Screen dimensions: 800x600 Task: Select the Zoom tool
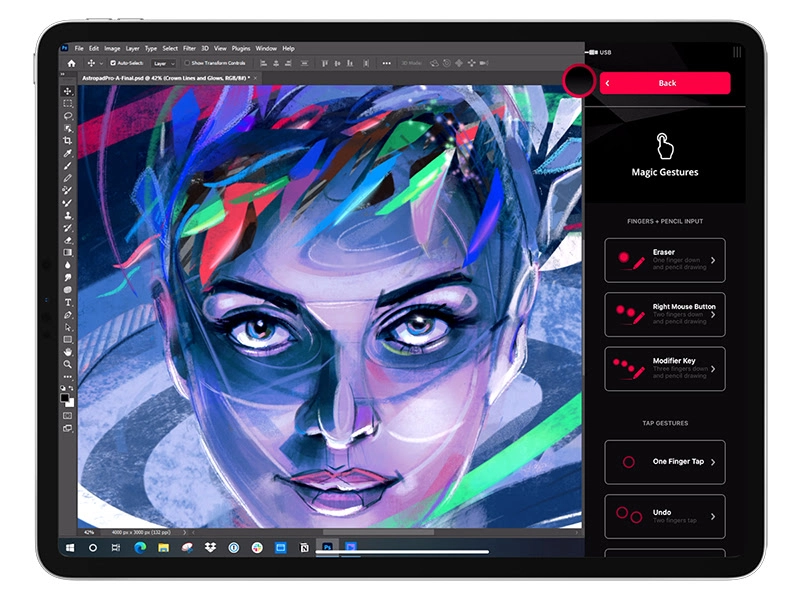pos(67,365)
